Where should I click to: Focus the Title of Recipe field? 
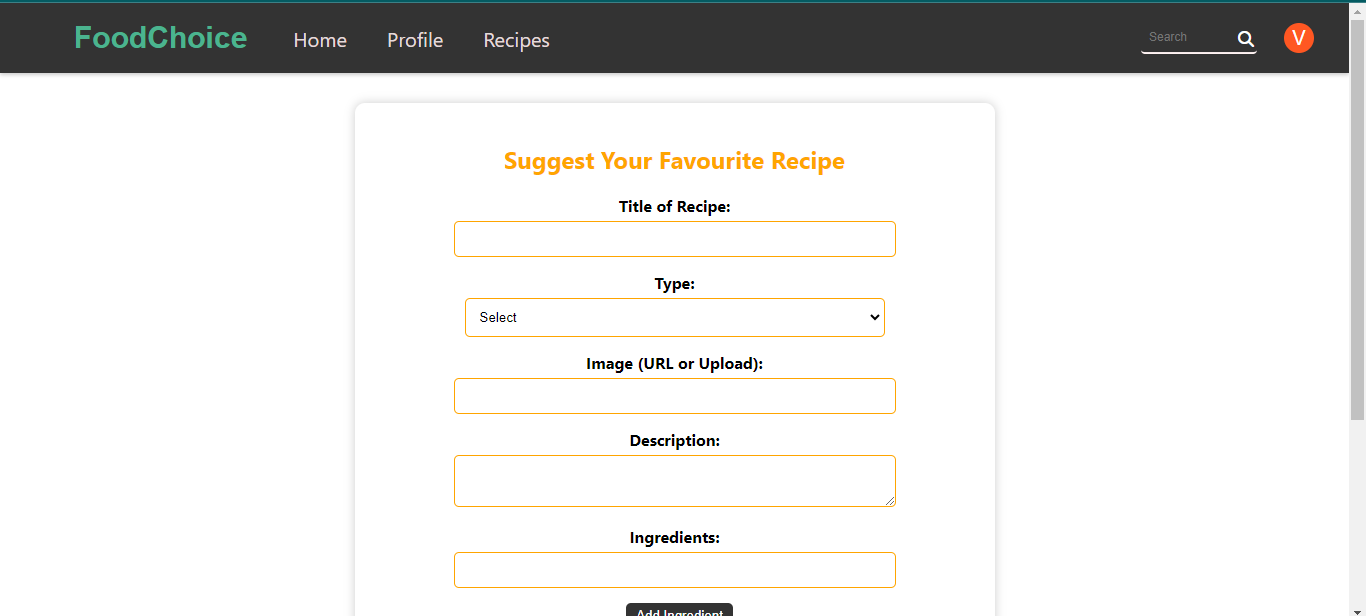click(674, 238)
